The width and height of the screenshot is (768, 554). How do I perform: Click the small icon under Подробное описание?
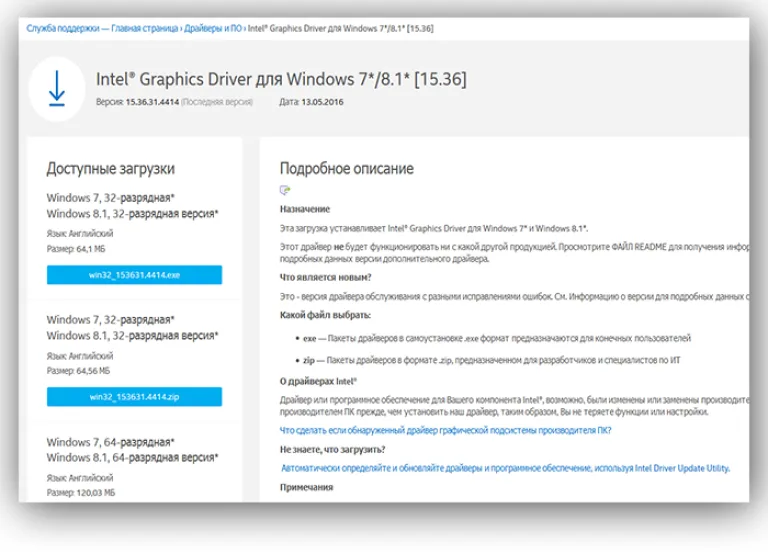tap(285, 190)
